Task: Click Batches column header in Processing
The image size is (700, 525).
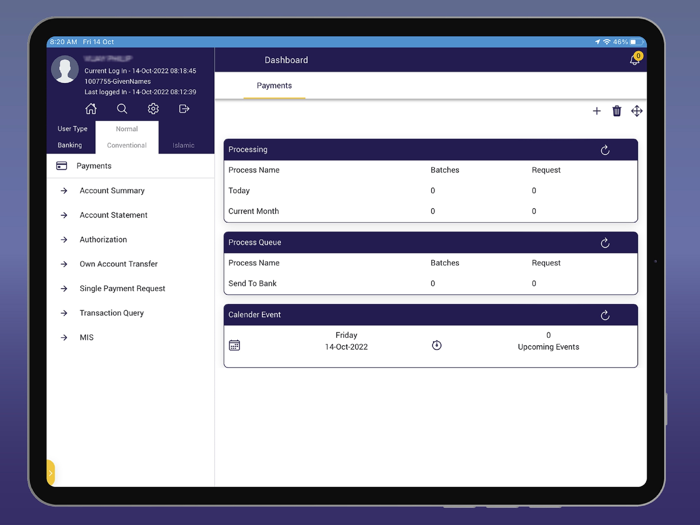Action: [x=445, y=170]
